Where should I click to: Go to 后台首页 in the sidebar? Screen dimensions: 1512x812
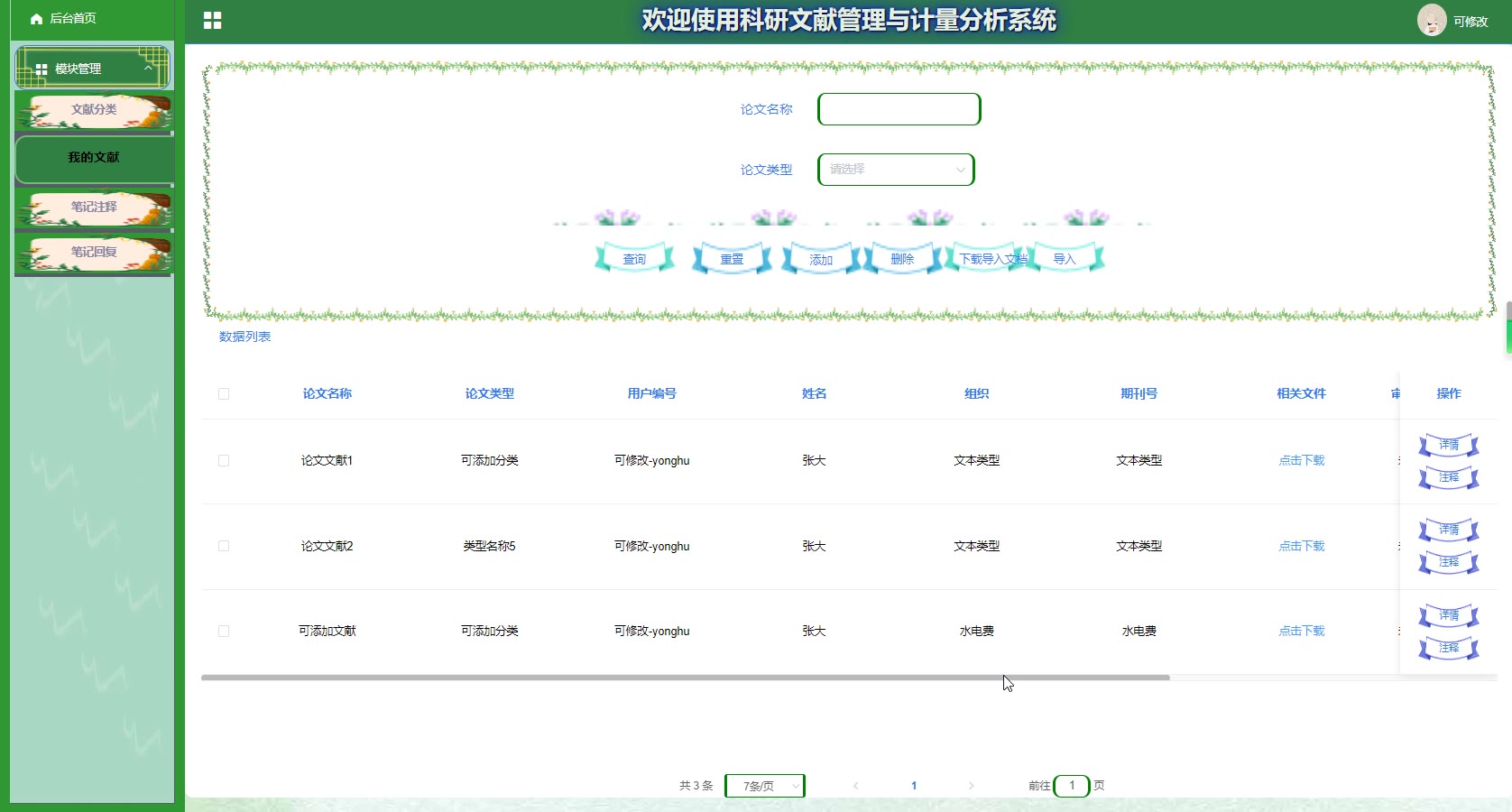72,18
